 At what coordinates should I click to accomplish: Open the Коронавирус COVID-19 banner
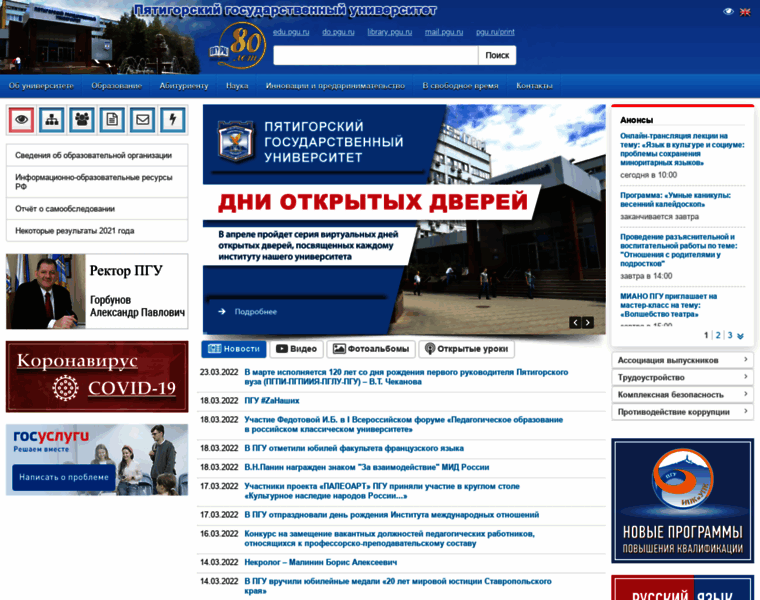pos(97,377)
